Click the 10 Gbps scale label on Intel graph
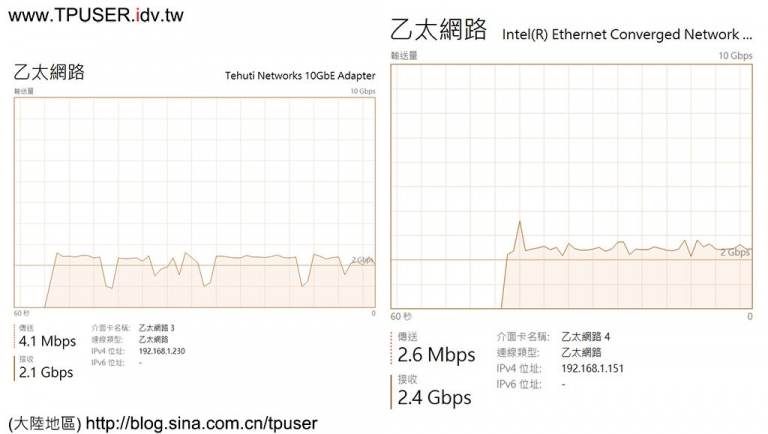Image resolution: width=768 pixels, height=434 pixels. [x=735, y=56]
